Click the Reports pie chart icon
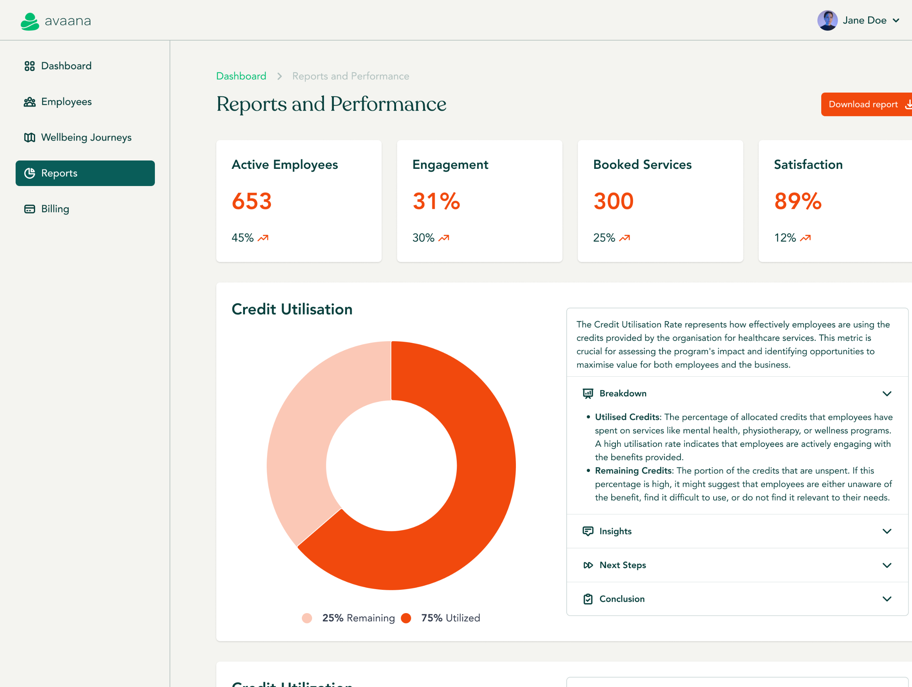Image resolution: width=912 pixels, height=687 pixels. pos(29,173)
